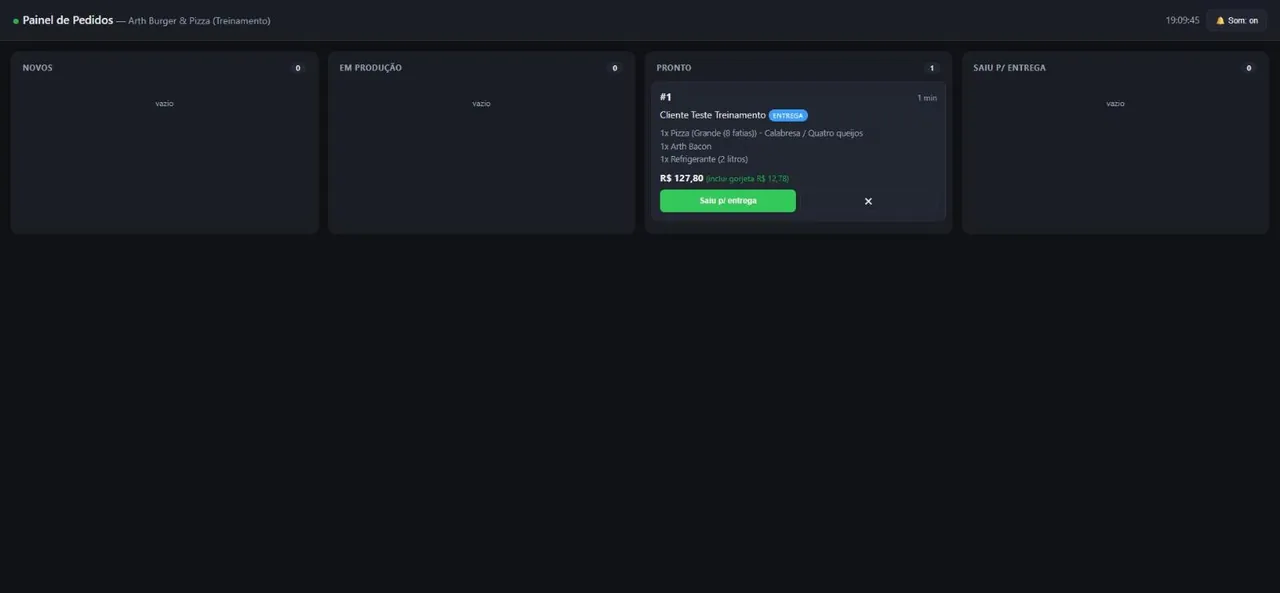
Task: Select the NOVOS column header
Action: coord(38,68)
